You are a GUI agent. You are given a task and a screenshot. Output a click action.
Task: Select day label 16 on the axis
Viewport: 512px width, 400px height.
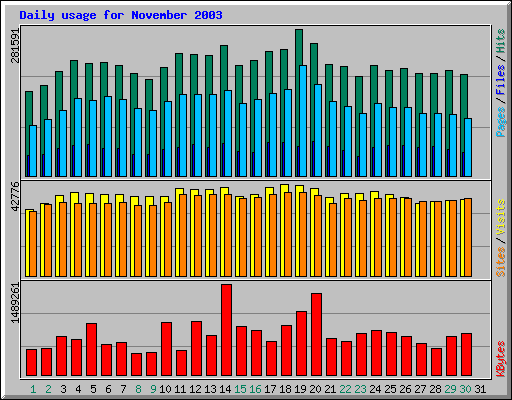coord(255,389)
